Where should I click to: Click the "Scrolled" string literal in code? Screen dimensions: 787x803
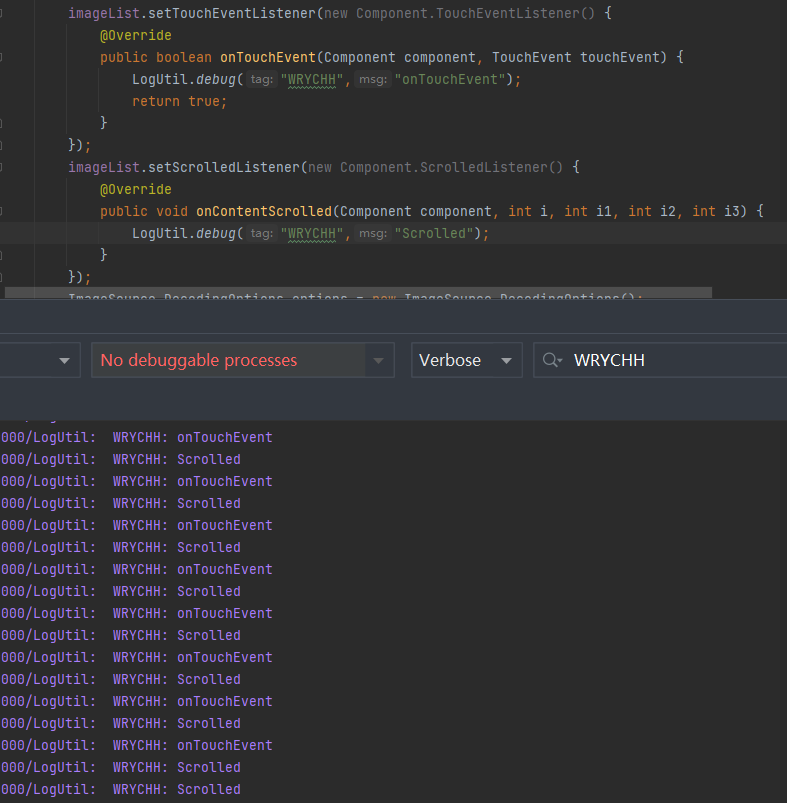(x=434, y=234)
